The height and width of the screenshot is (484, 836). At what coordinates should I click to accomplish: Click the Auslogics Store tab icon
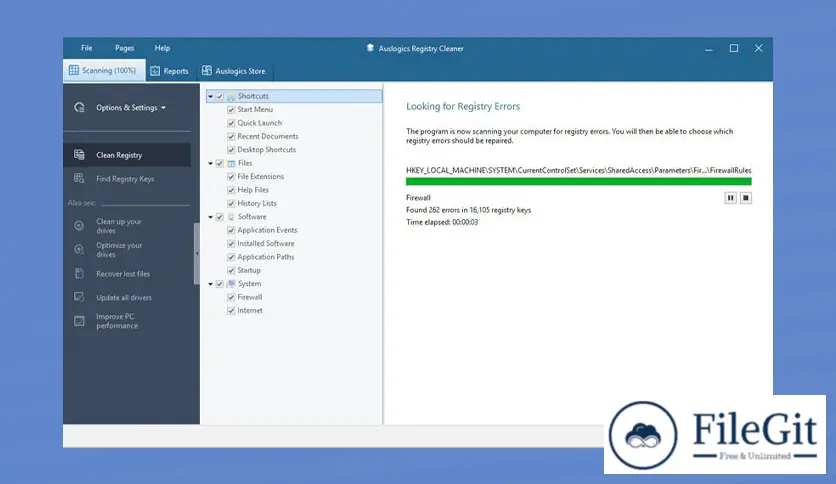[207, 70]
